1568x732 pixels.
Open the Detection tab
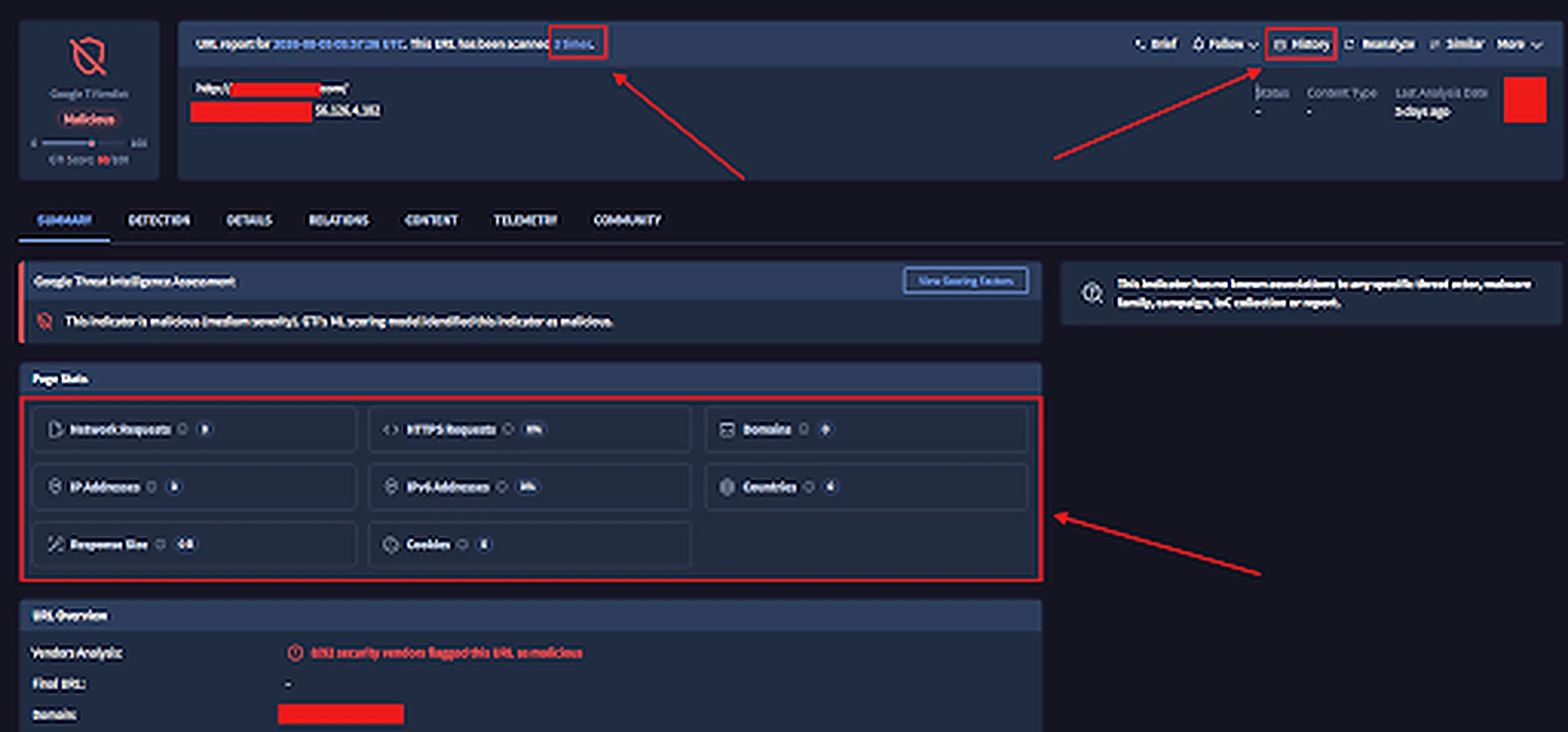159,221
